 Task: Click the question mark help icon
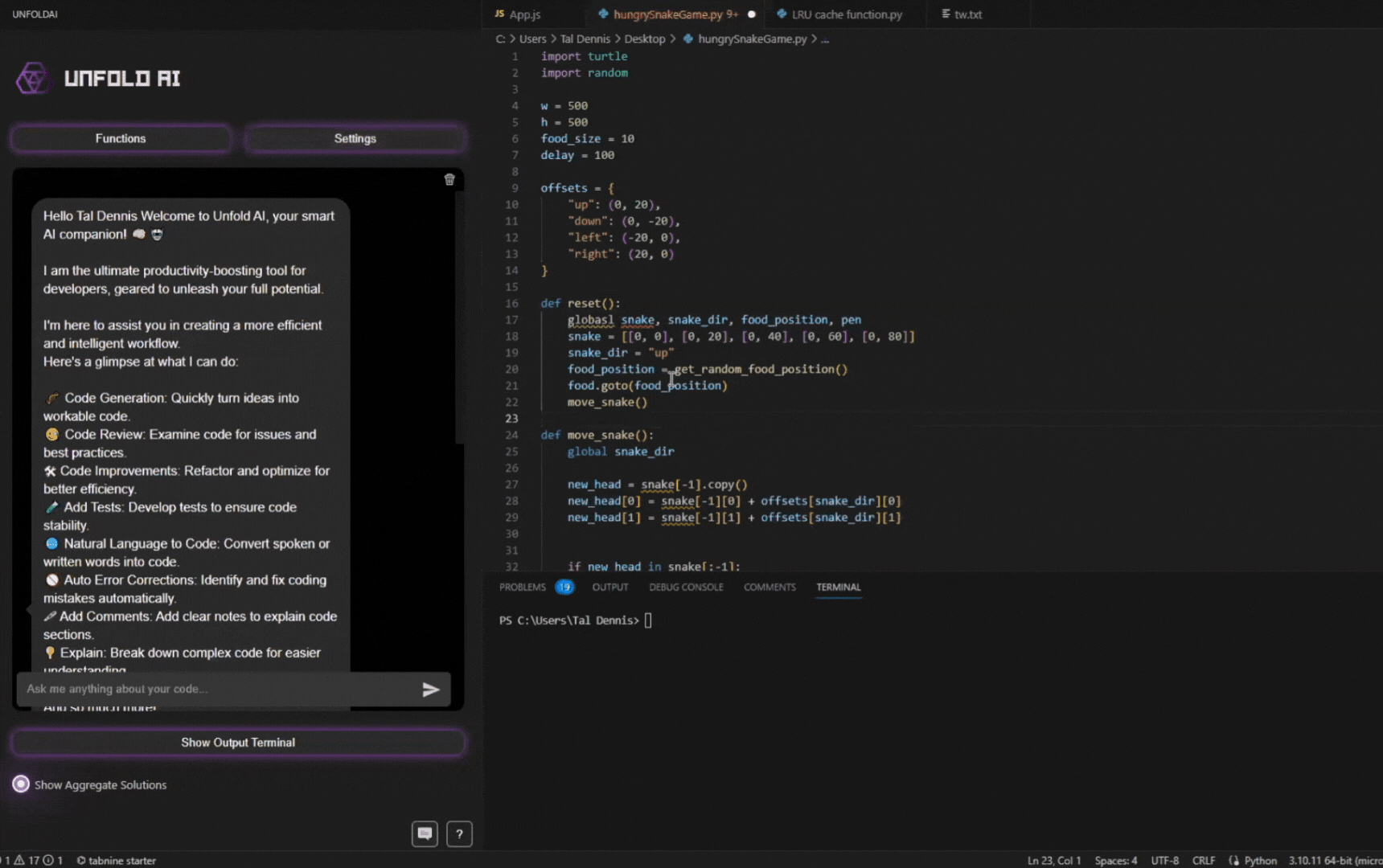pyautogui.click(x=459, y=833)
